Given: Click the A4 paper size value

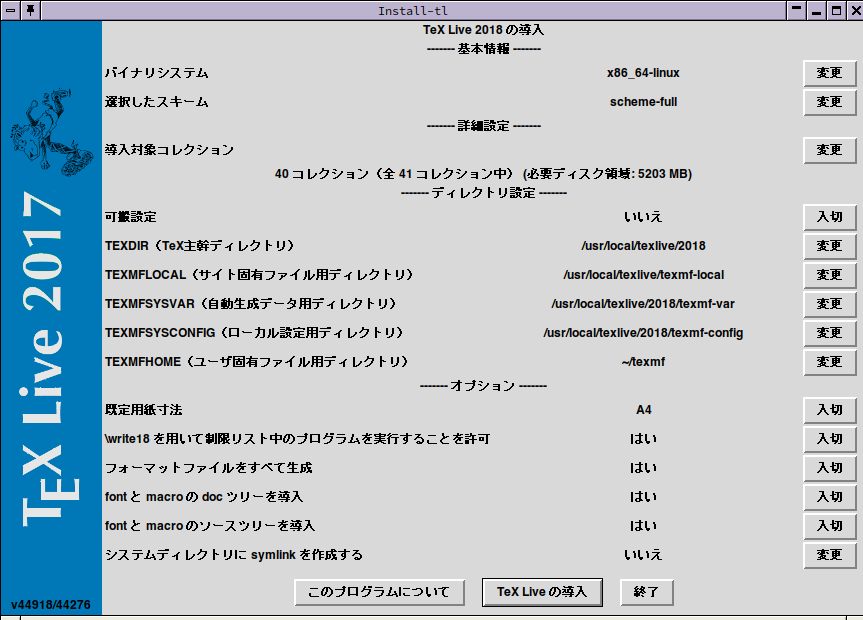Looking at the screenshot, I should click(x=643, y=410).
